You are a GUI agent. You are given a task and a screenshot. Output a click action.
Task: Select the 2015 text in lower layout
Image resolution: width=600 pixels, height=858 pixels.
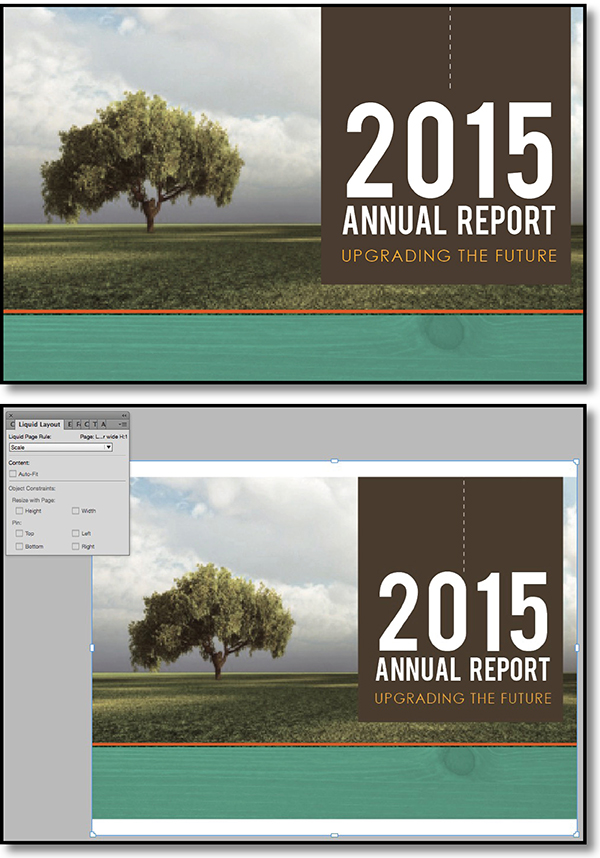[463, 611]
